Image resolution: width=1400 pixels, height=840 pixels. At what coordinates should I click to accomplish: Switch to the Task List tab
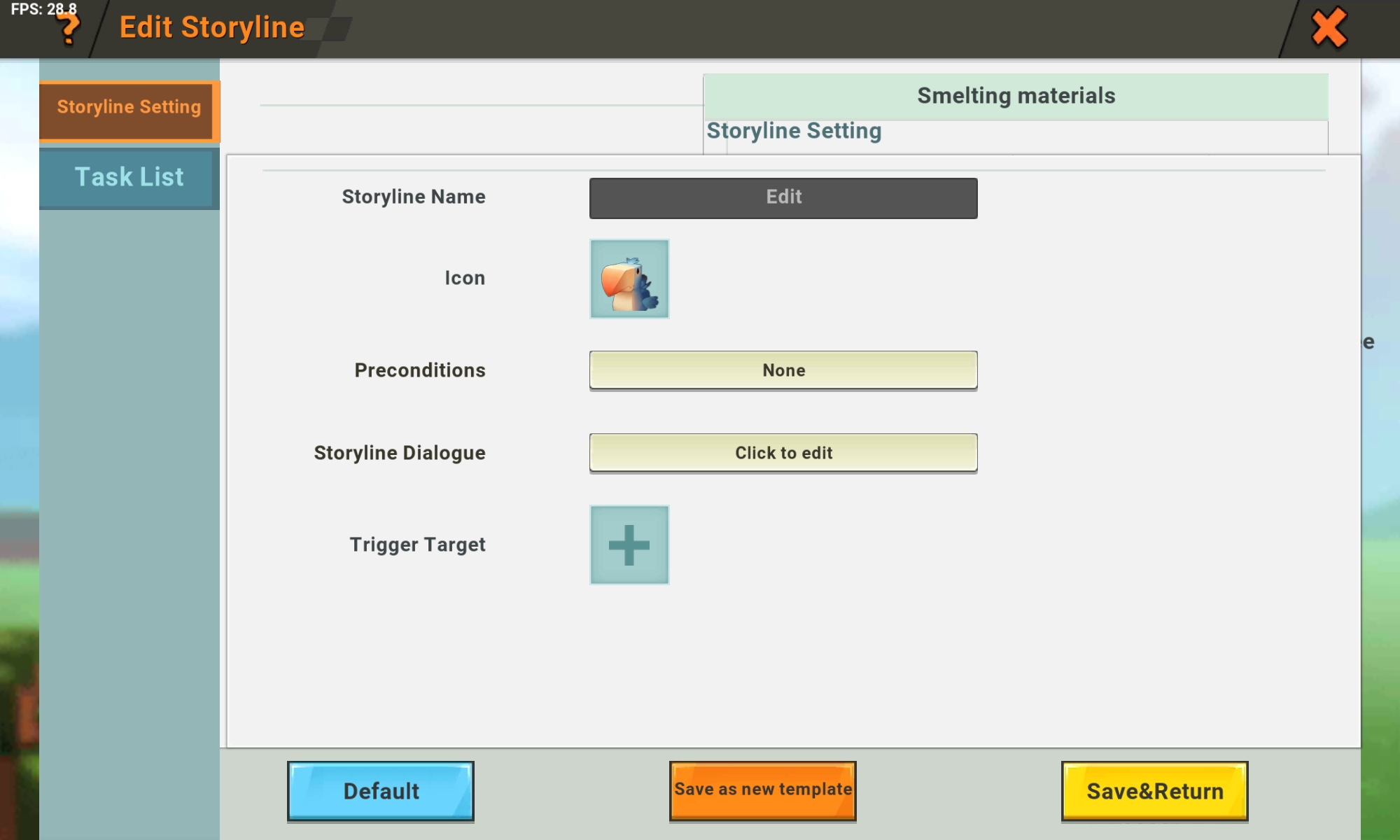pos(129,177)
